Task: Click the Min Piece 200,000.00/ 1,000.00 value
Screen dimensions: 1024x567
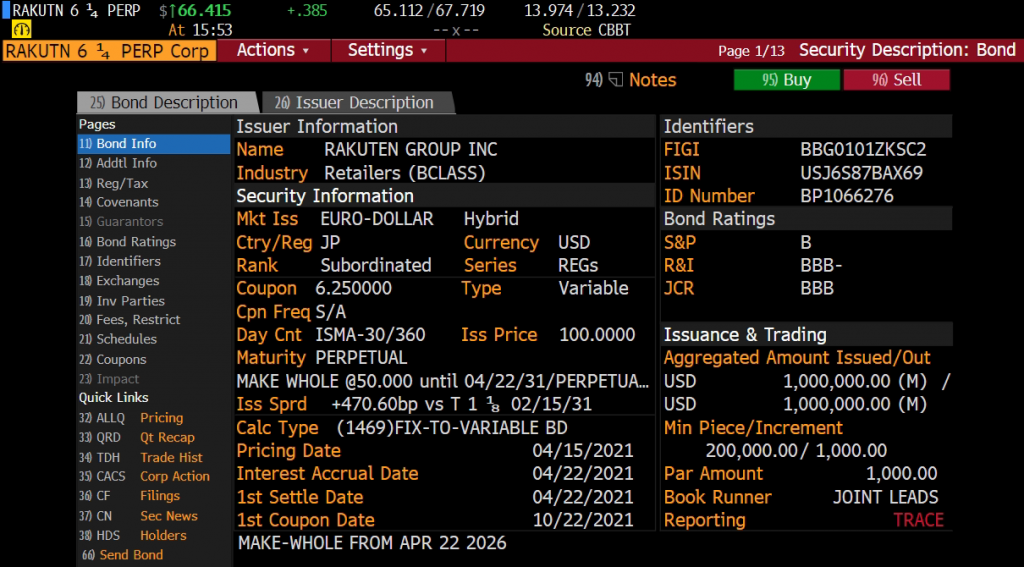Action: pyautogui.click(x=796, y=451)
